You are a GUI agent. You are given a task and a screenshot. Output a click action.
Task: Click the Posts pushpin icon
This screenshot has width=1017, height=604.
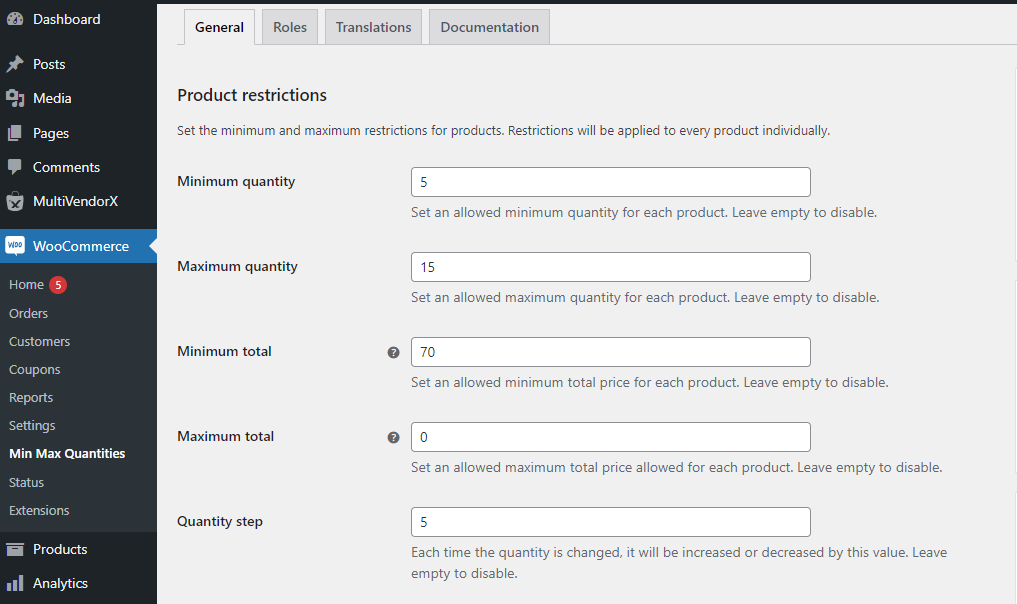(x=15, y=64)
